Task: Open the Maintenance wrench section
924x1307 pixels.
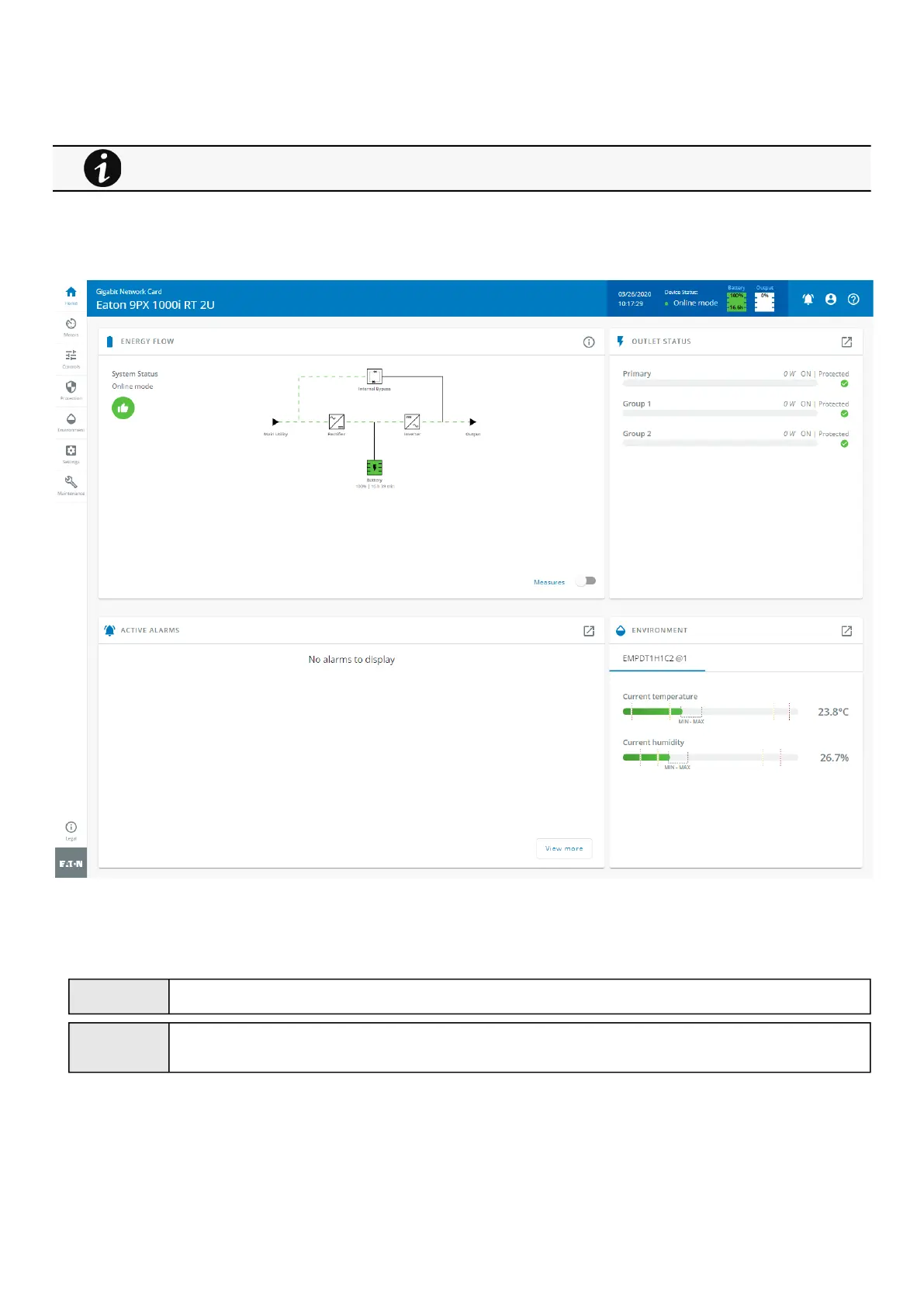Action: (71, 486)
